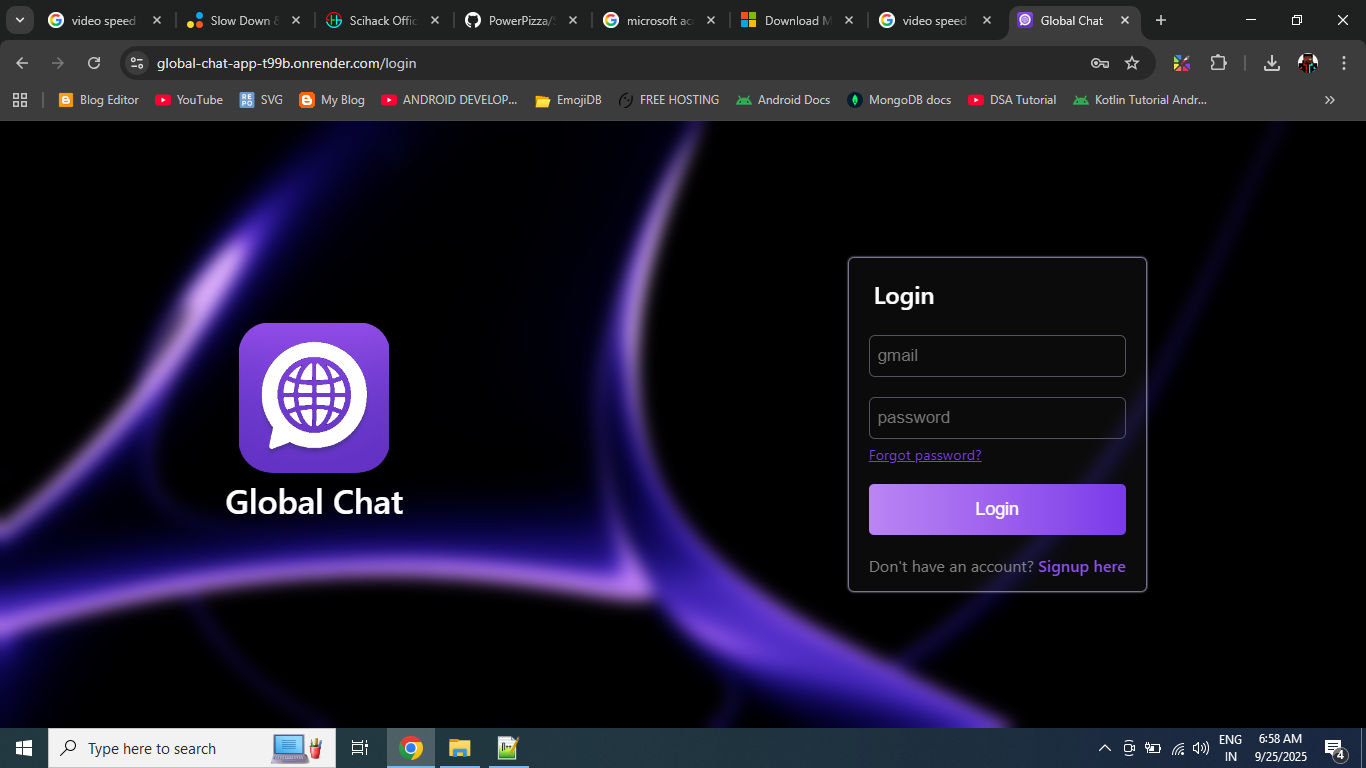Screen dimensions: 1366x768
Task: Click the Chrome icon on the taskbar
Action: point(410,747)
